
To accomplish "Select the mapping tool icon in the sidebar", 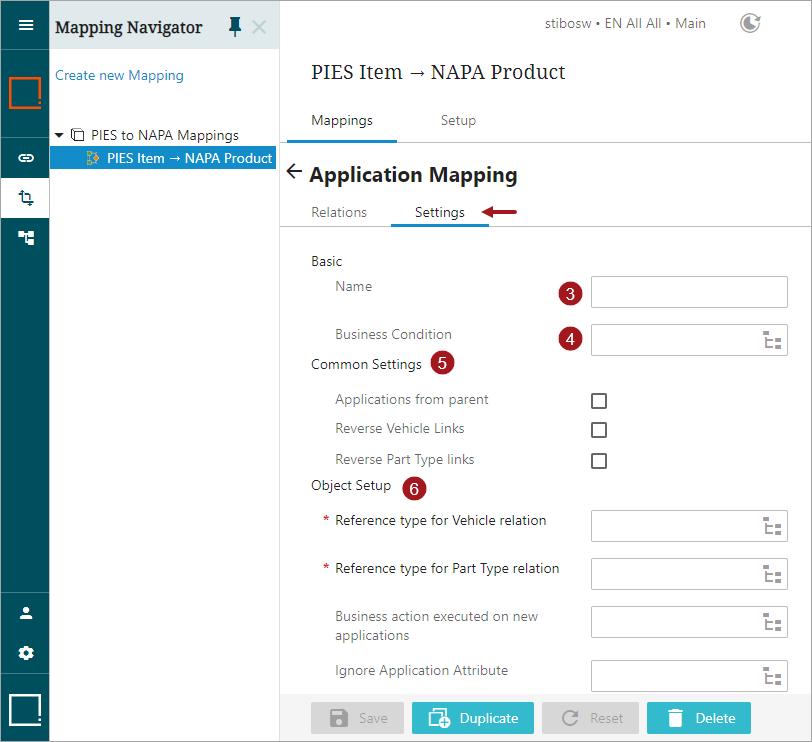I will coord(26,198).
